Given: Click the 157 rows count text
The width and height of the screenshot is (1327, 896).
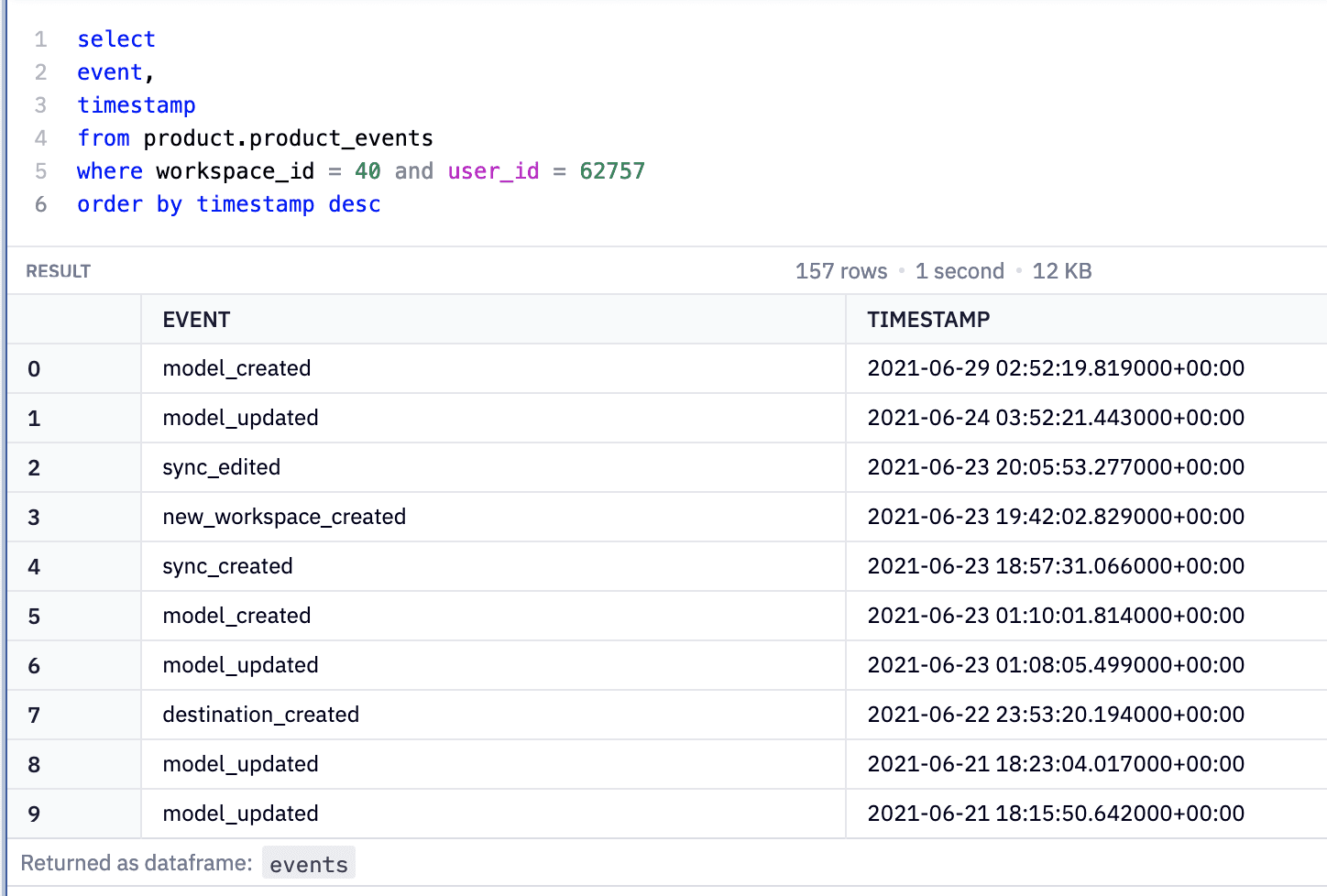Looking at the screenshot, I should click(x=840, y=271).
